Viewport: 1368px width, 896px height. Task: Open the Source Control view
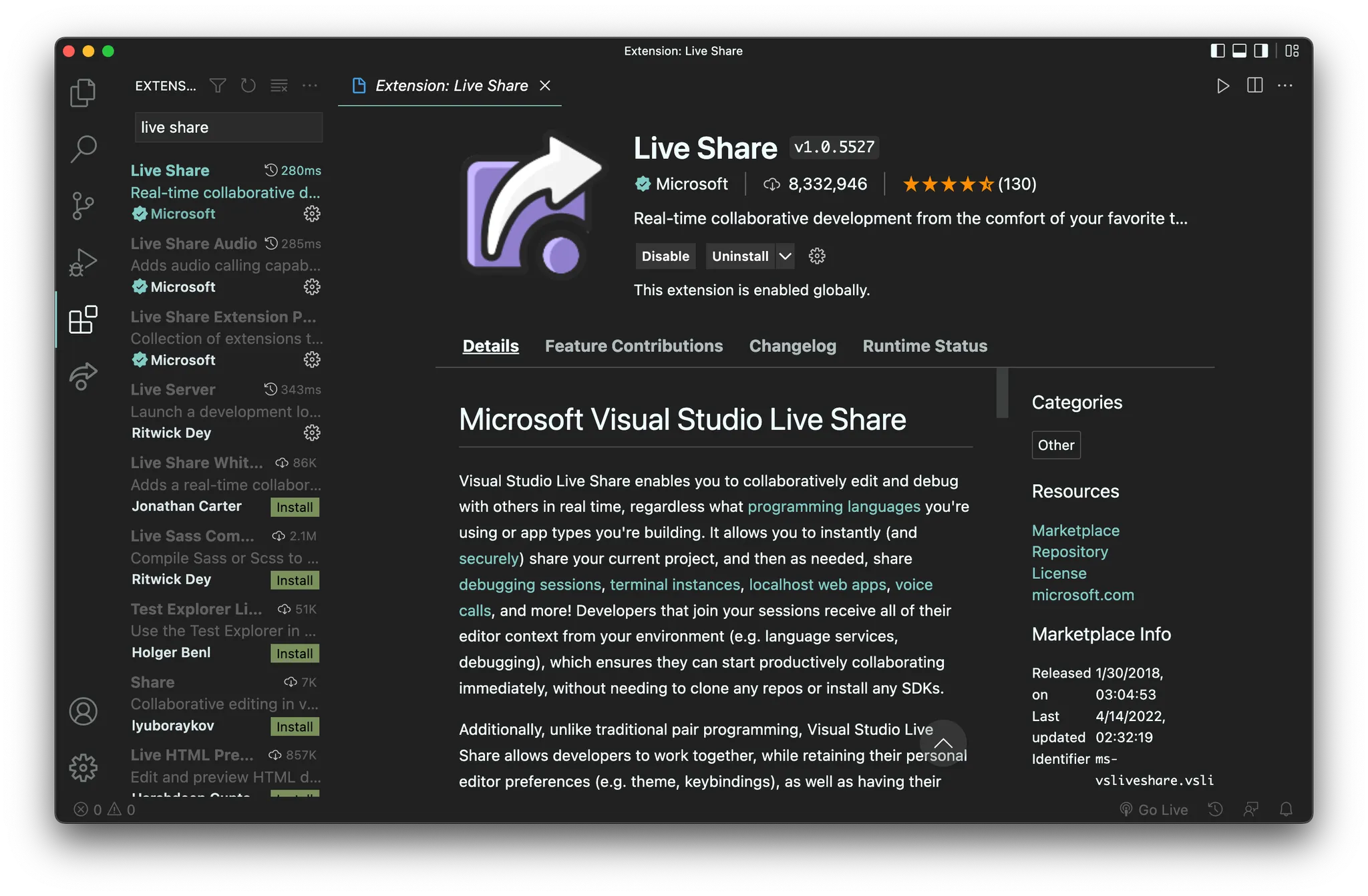83,205
